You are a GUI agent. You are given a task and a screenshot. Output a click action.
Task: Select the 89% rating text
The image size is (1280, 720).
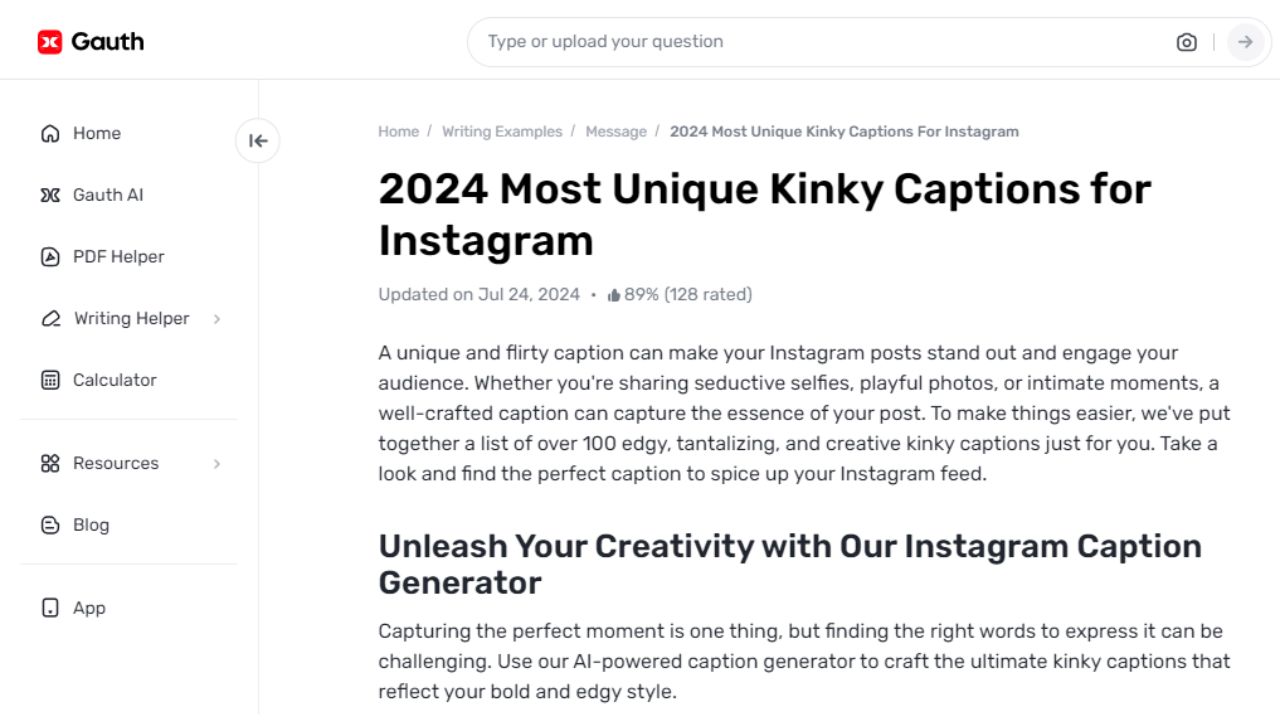tap(642, 294)
